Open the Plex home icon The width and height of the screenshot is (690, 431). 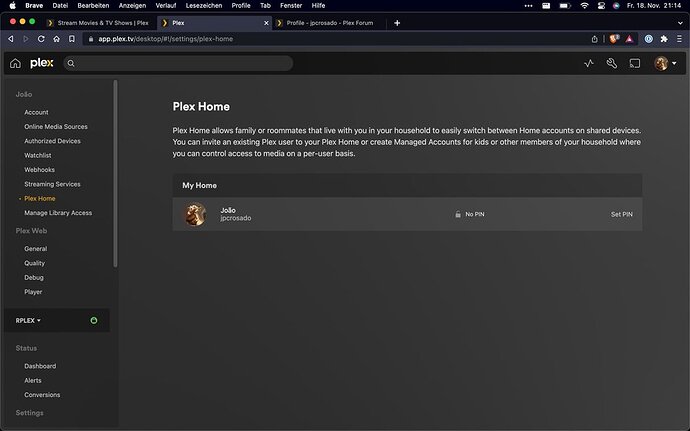pos(15,63)
